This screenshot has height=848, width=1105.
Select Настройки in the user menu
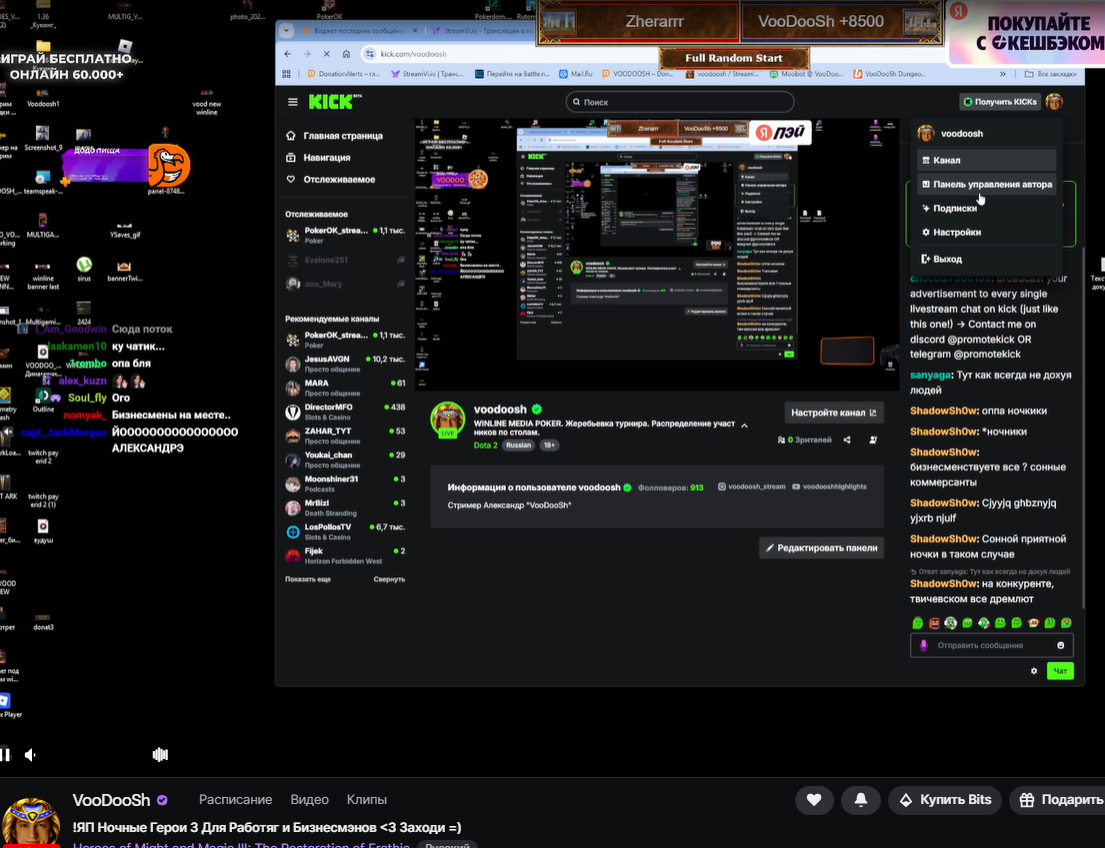986,232
